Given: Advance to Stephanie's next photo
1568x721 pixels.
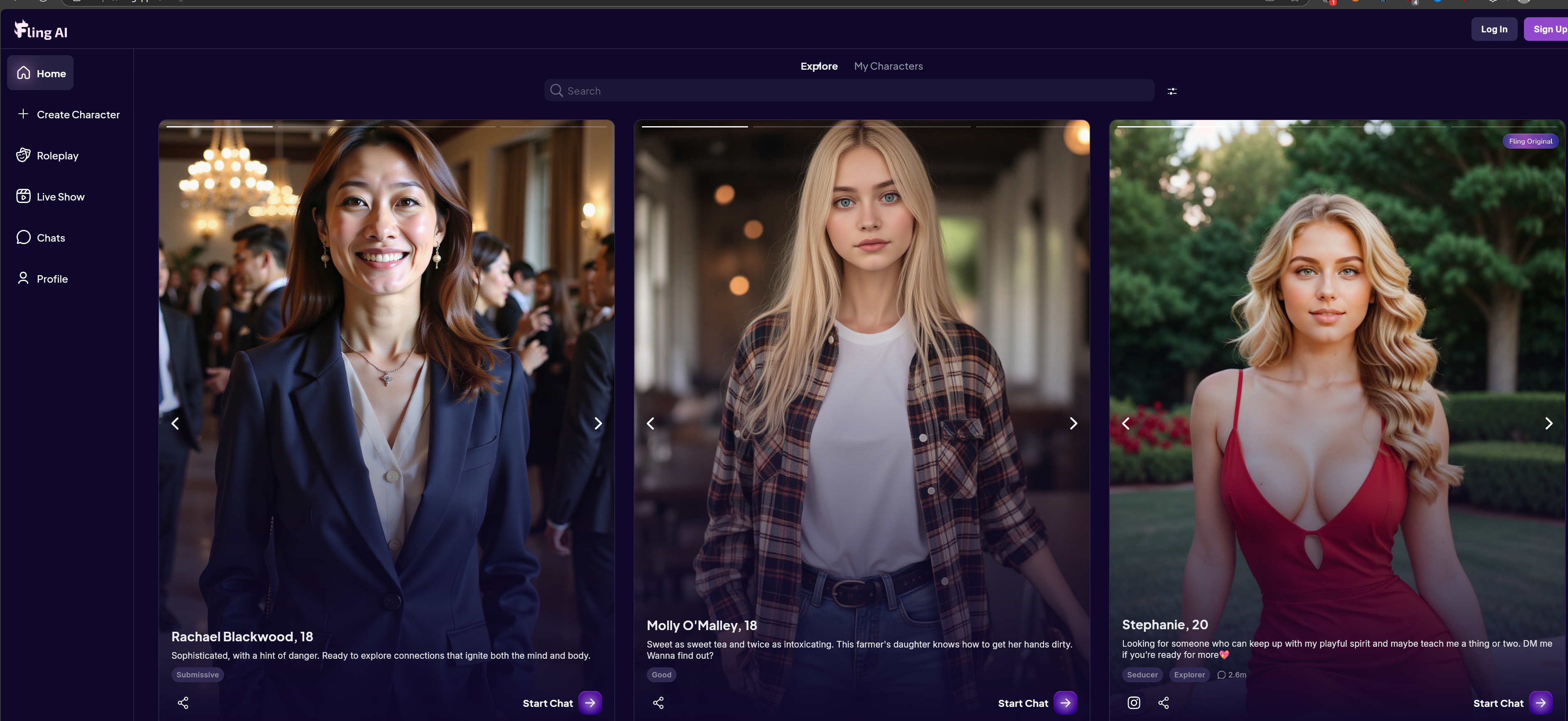Looking at the screenshot, I should coord(1548,423).
